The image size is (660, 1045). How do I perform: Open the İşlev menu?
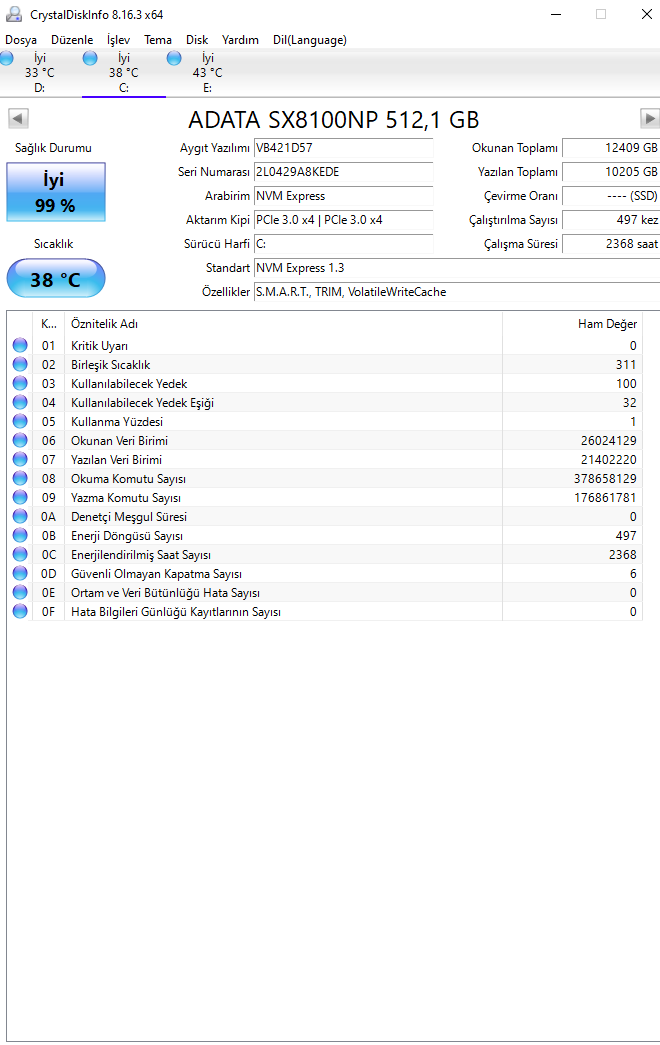(x=119, y=40)
